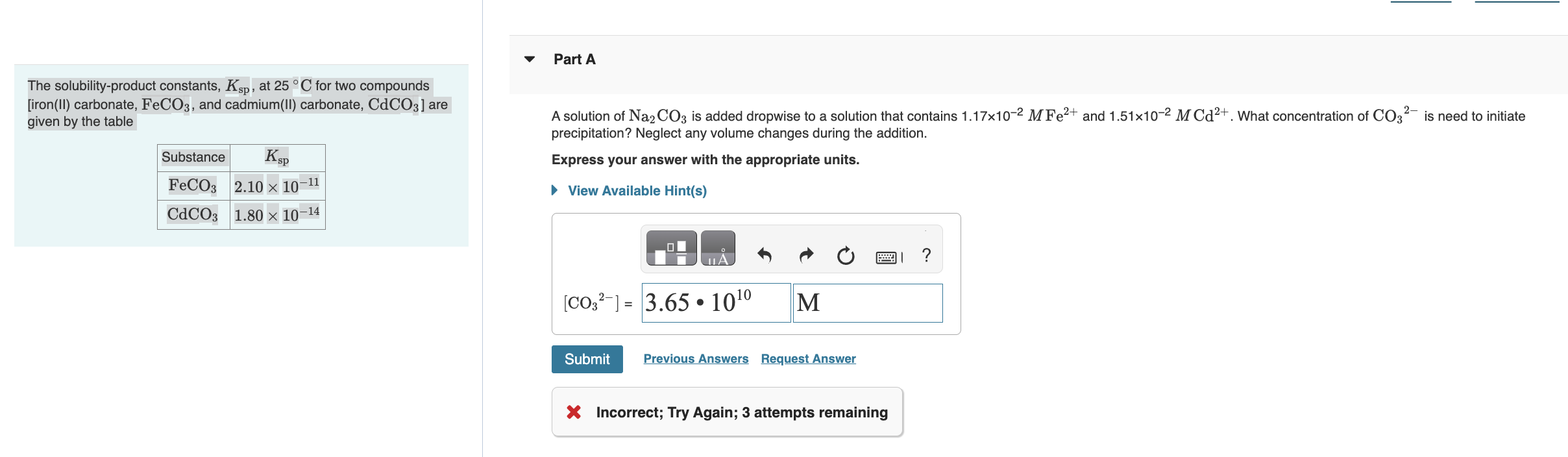Viewport: 1568px width, 457px height.
Task: Collapse the Part A section
Action: [529, 59]
